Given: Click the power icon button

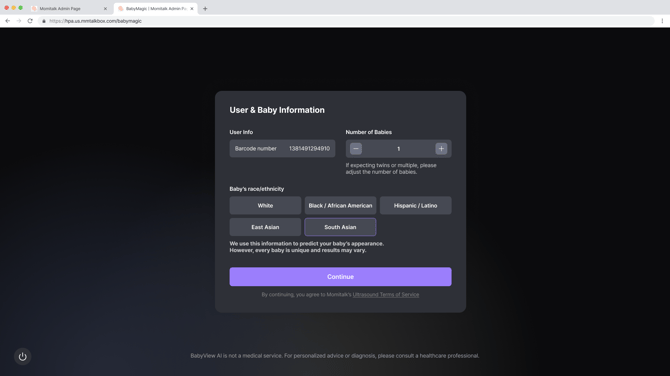Looking at the screenshot, I should coord(23,356).
